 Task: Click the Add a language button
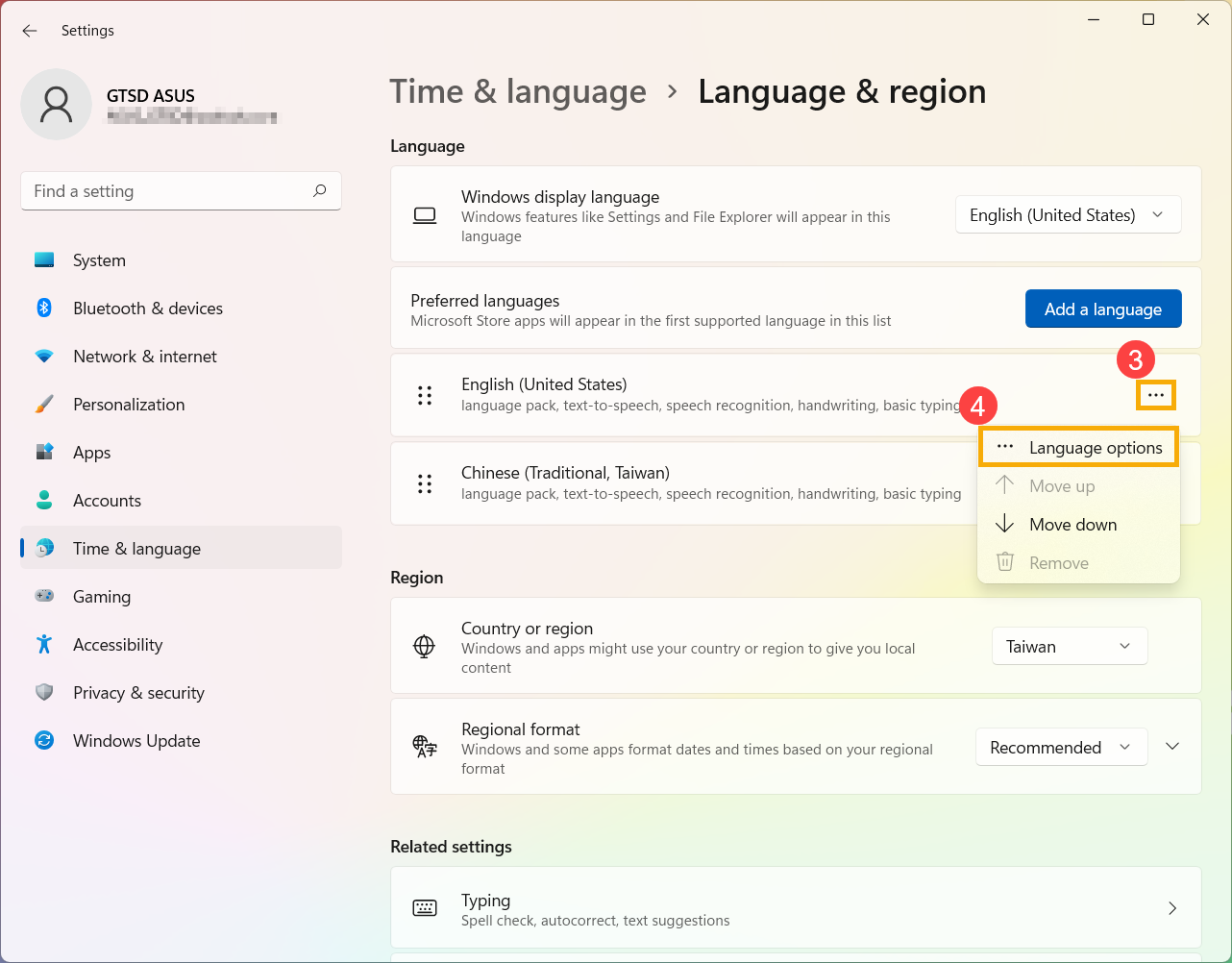[1102, 309]
